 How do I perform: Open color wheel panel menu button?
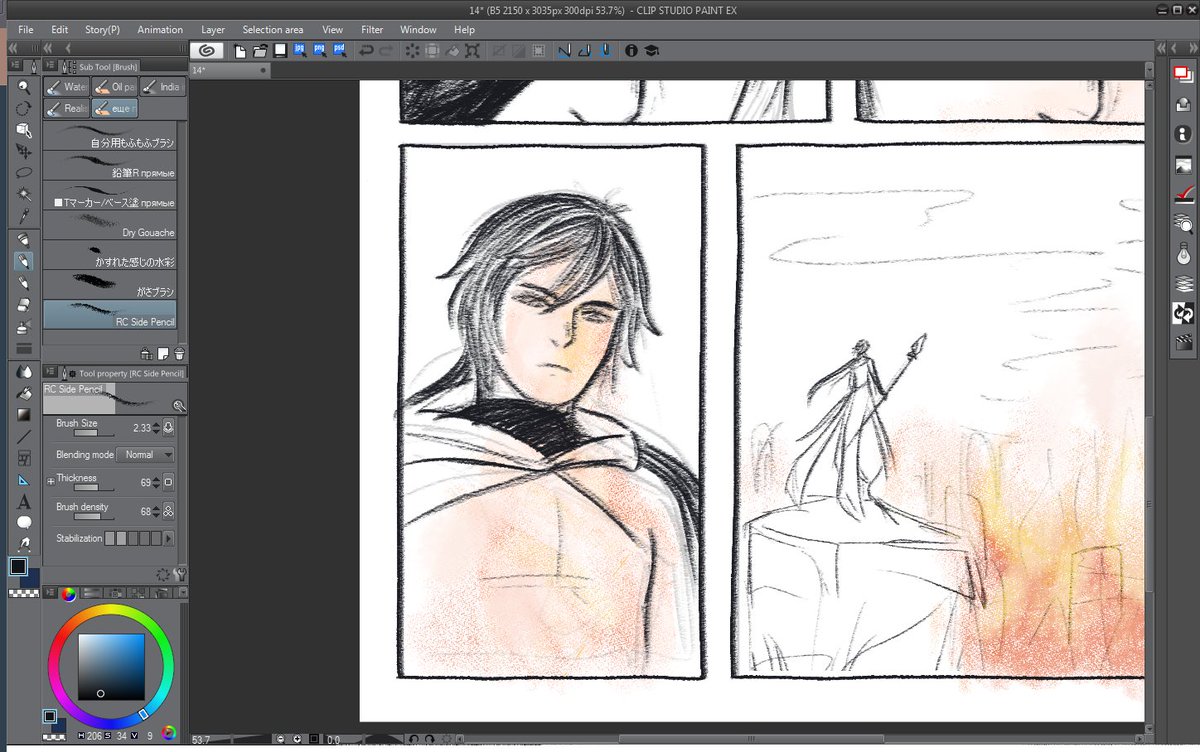tap(49, 594)
